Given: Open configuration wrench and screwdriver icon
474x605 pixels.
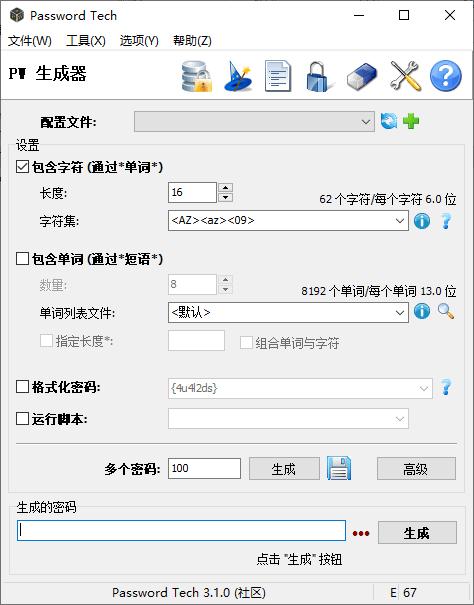Looking at the screenshot, I should pyautogui.click(x=405, y=76).
